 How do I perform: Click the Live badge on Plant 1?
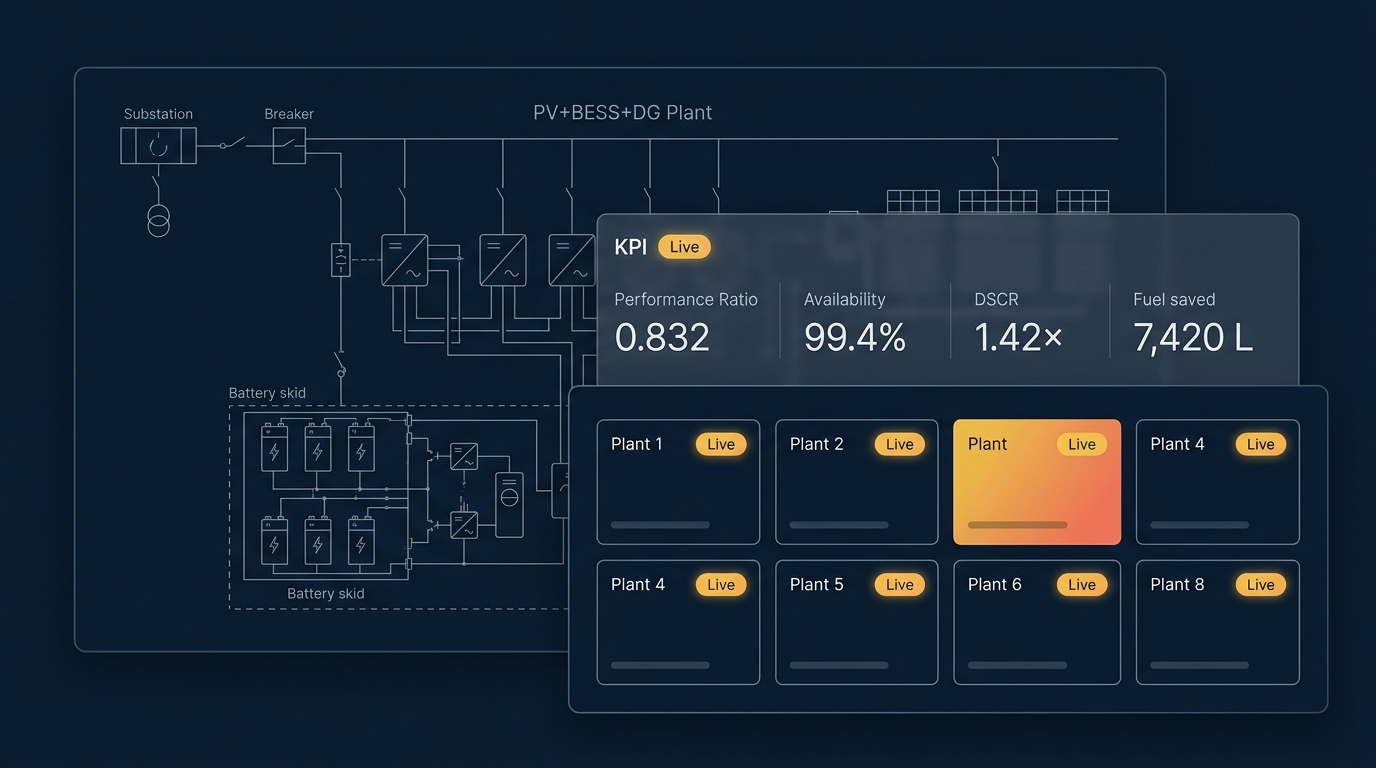click(721, 444)
